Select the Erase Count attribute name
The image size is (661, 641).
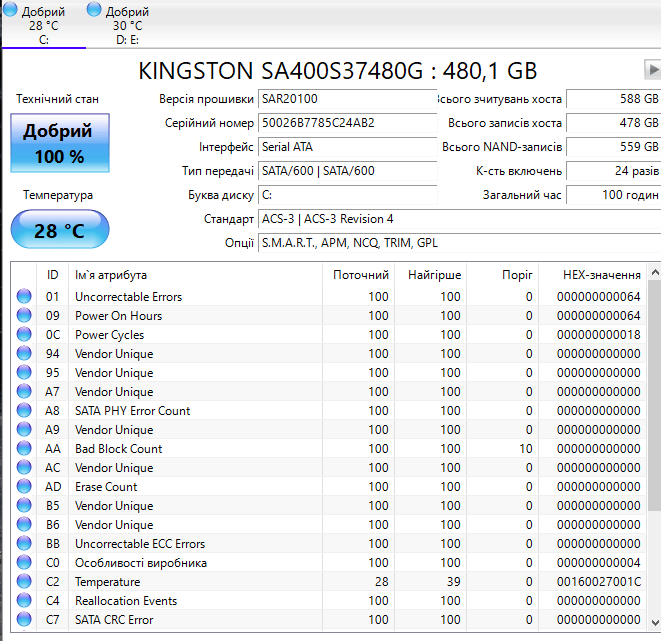106,486
